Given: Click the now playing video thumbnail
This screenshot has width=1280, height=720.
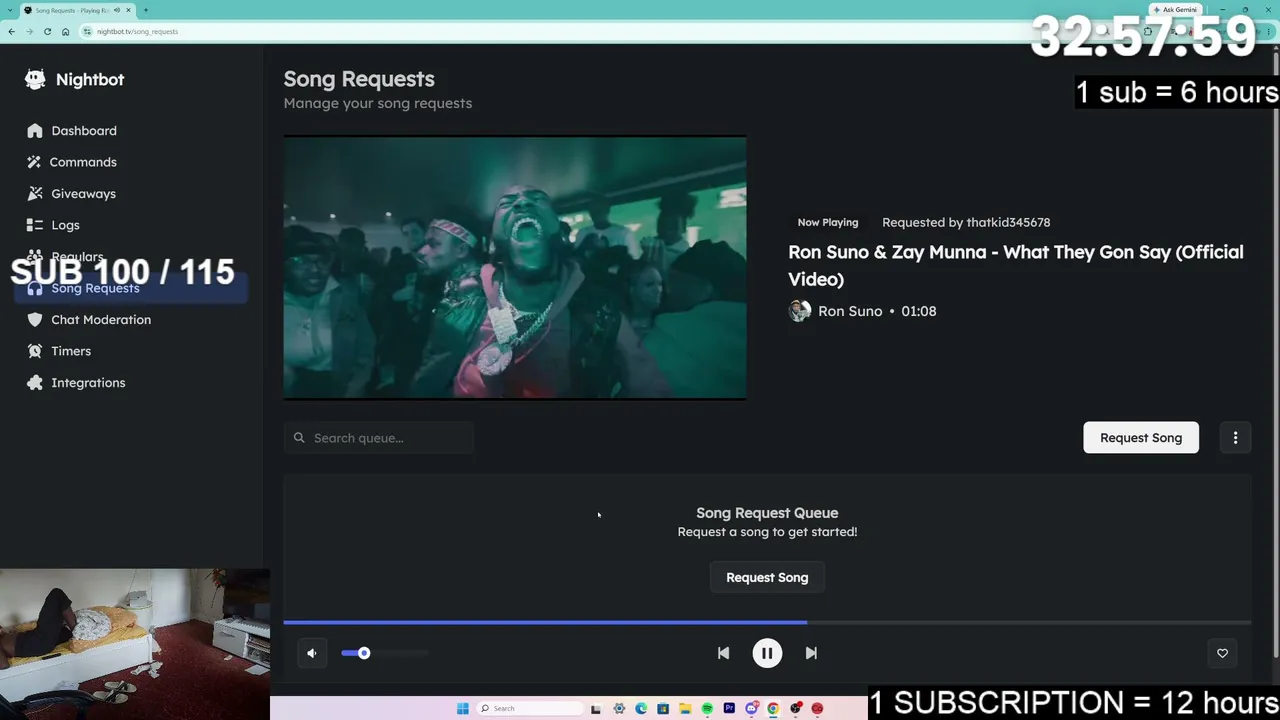Looking at the screenshot, I should pyautogui.click(x=515, y=268).
